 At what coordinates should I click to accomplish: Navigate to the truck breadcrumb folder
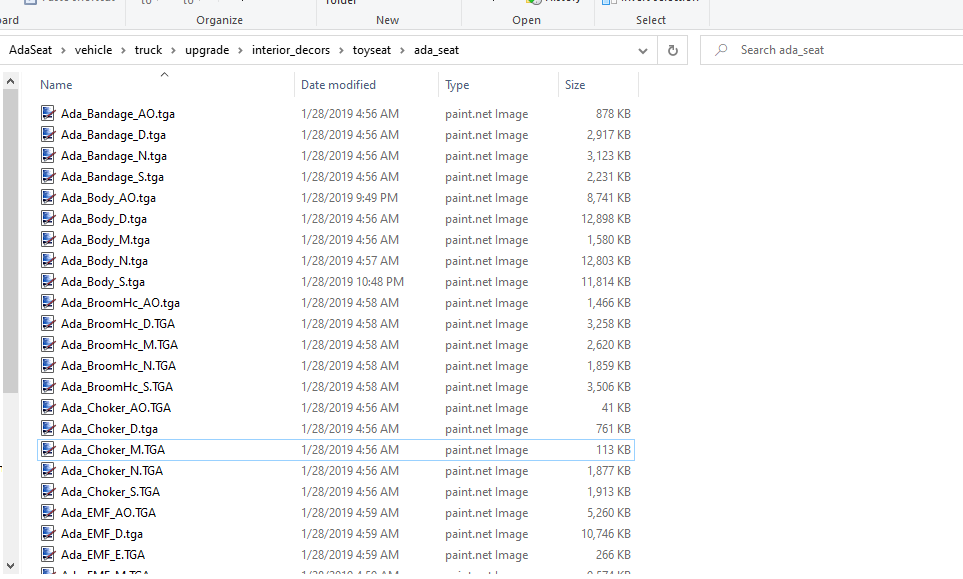(x=149, y=50)
